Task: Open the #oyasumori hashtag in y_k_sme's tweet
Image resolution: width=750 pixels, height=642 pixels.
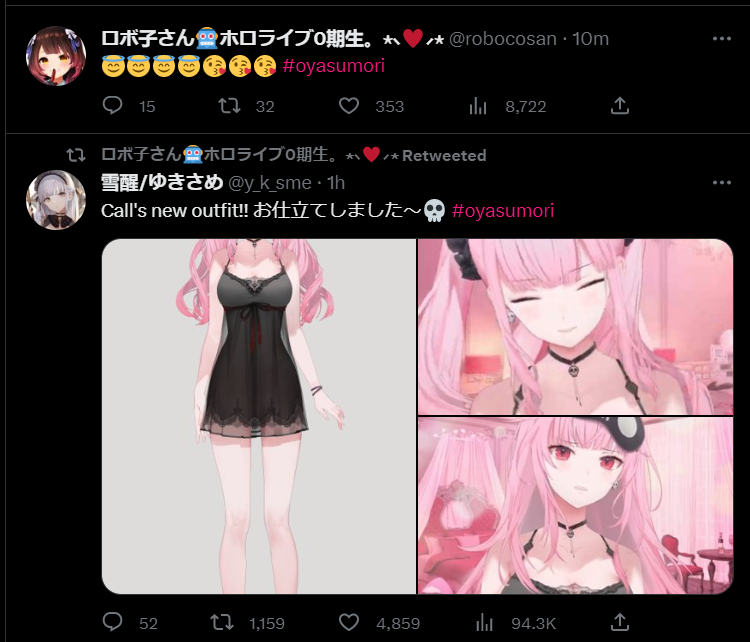Action: pos(503,210)
